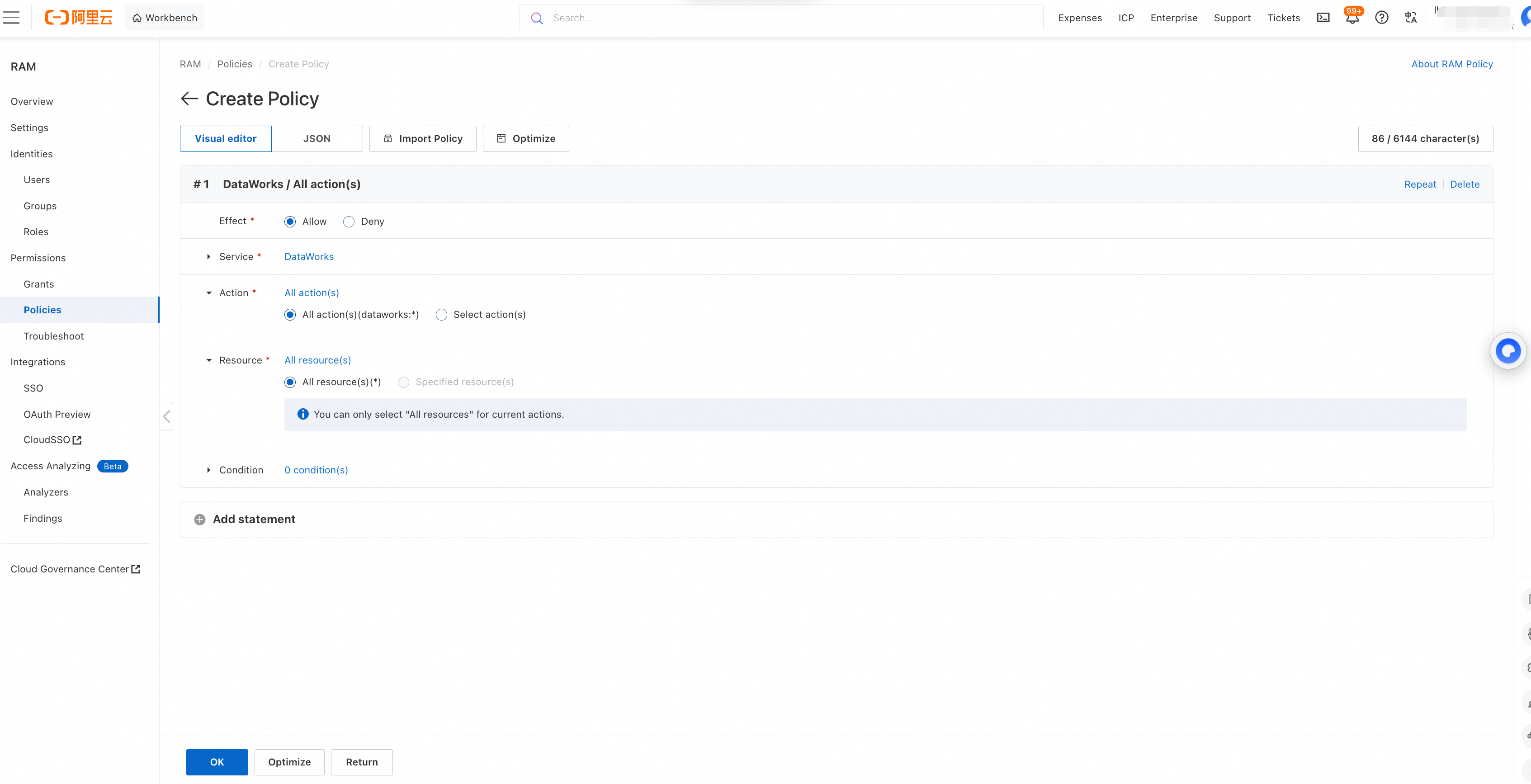
Task: Choose Specified resource(s) option
Action: (404, 382)
